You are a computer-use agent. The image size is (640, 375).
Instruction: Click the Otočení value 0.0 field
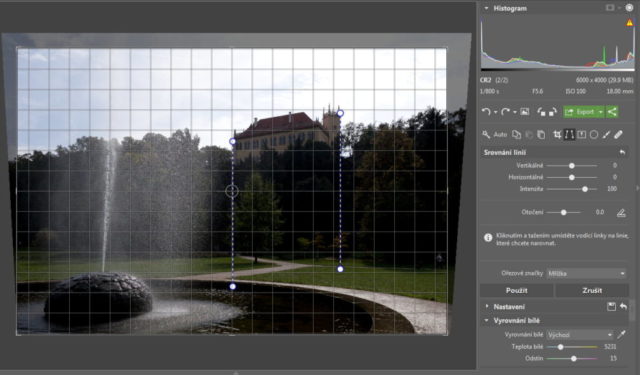(600, 212)
